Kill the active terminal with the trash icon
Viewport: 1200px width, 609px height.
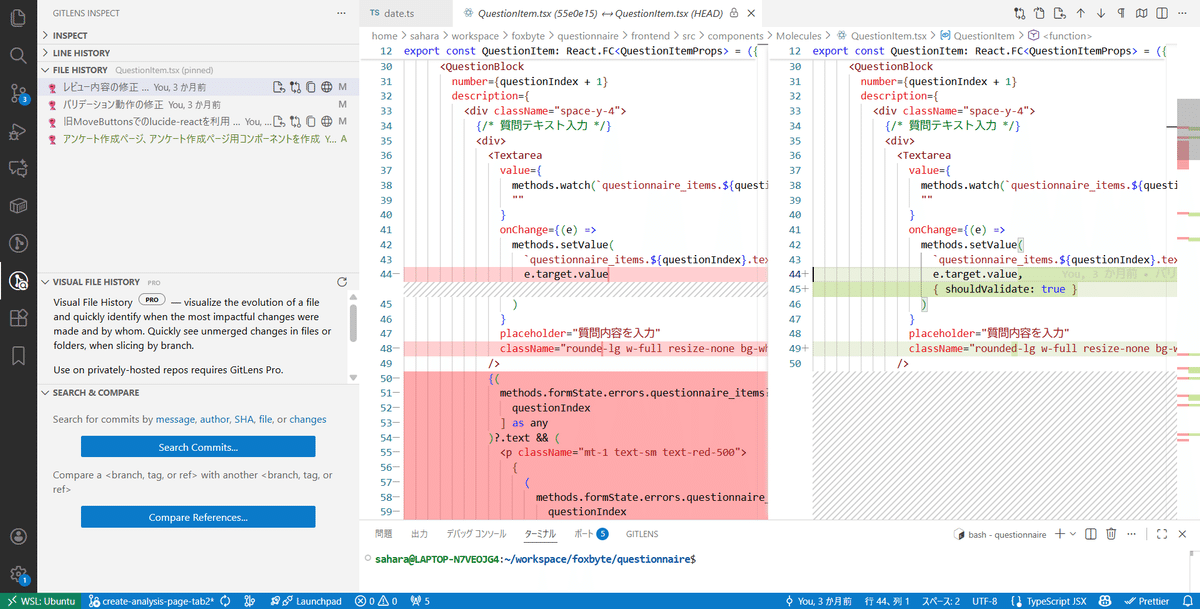coord(1110,534)
